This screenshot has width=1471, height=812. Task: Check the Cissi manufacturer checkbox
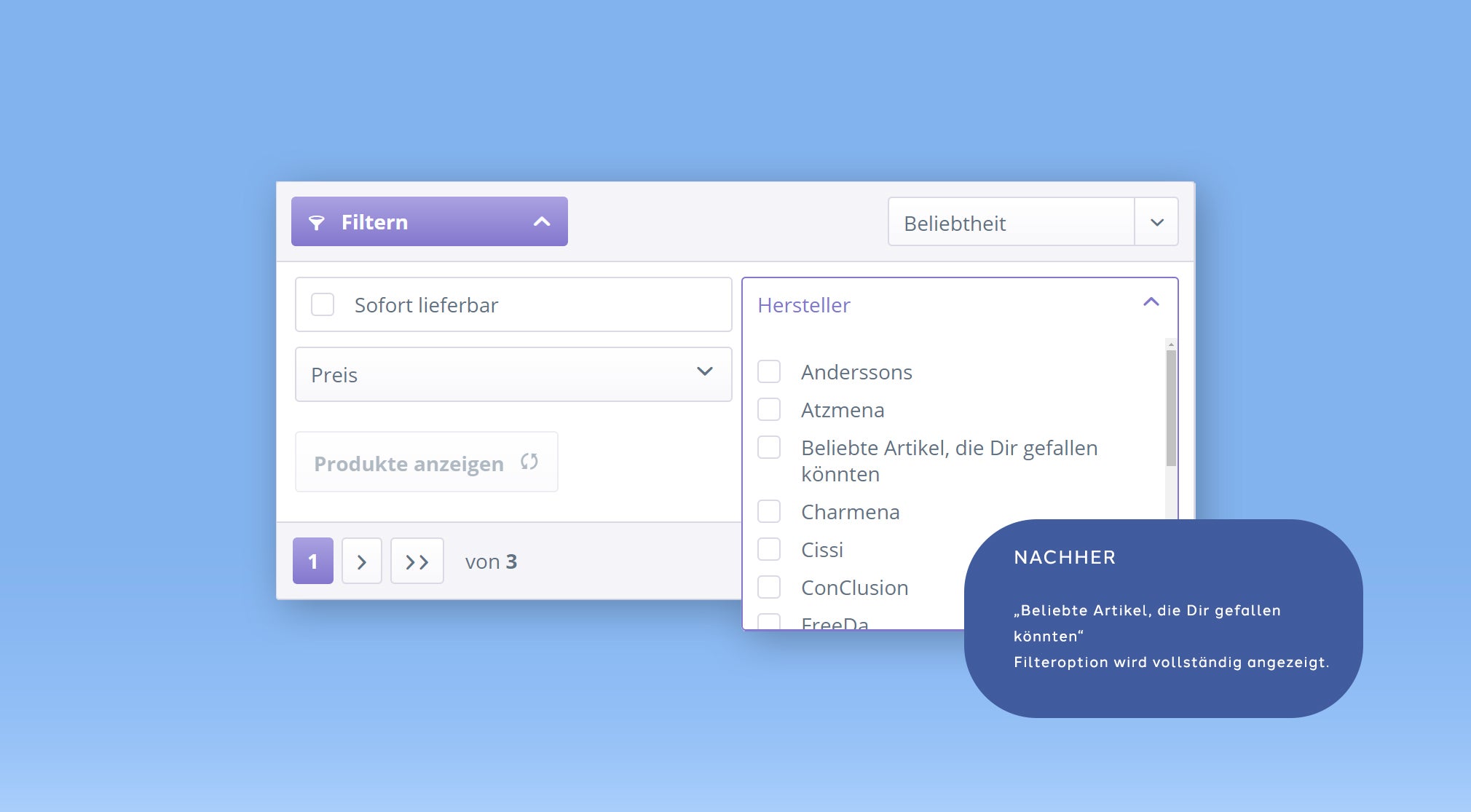pyautogui.click(x=769, y=549)
